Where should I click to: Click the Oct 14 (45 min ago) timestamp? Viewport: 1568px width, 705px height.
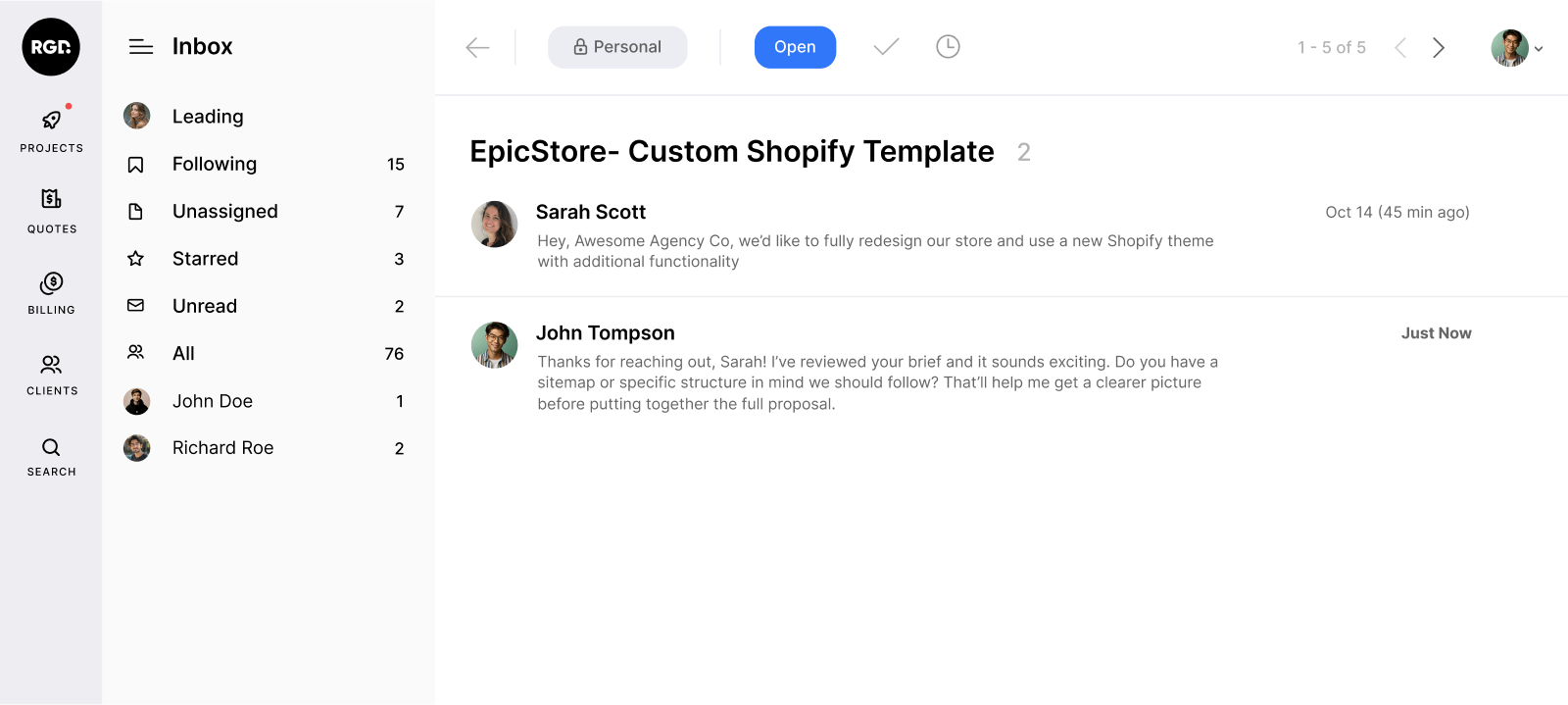1397,212
